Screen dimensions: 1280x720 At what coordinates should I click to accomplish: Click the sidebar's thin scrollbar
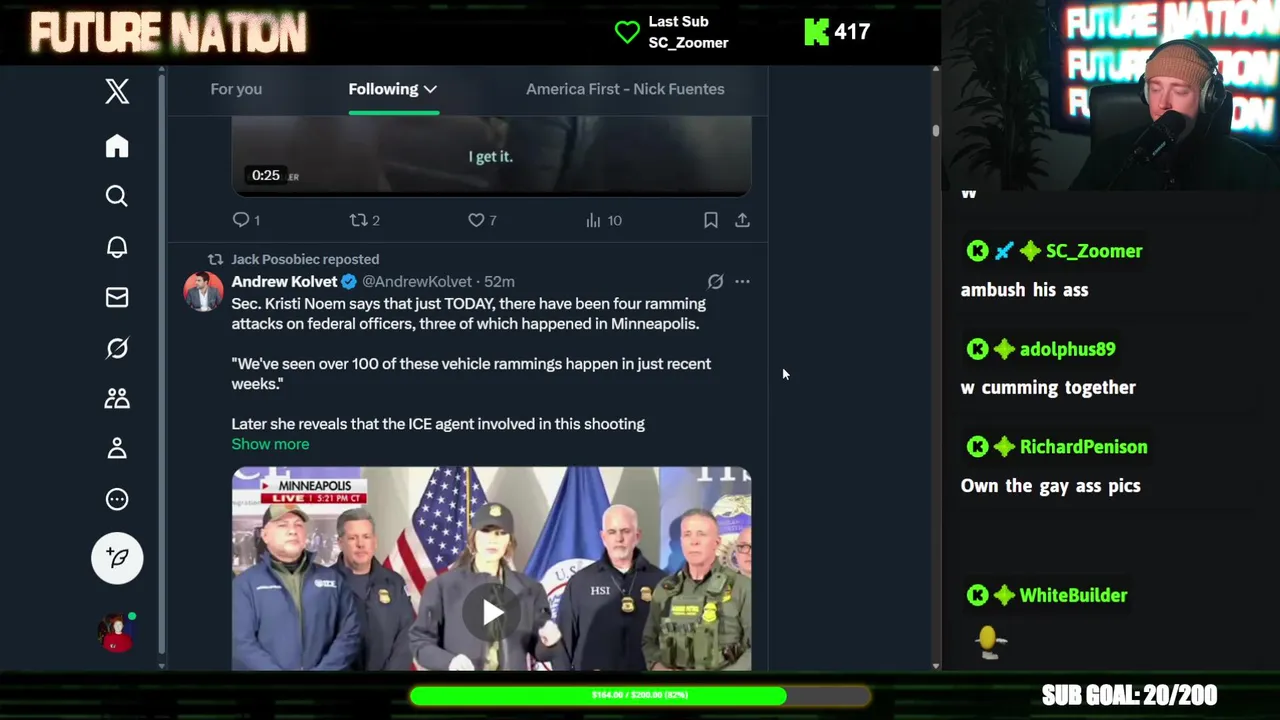(x=161, y=366)
